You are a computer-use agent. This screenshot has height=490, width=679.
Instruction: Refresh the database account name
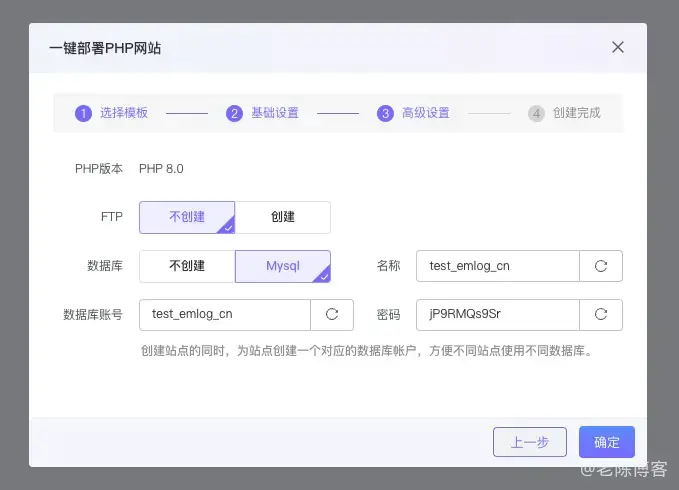point(332,315)
